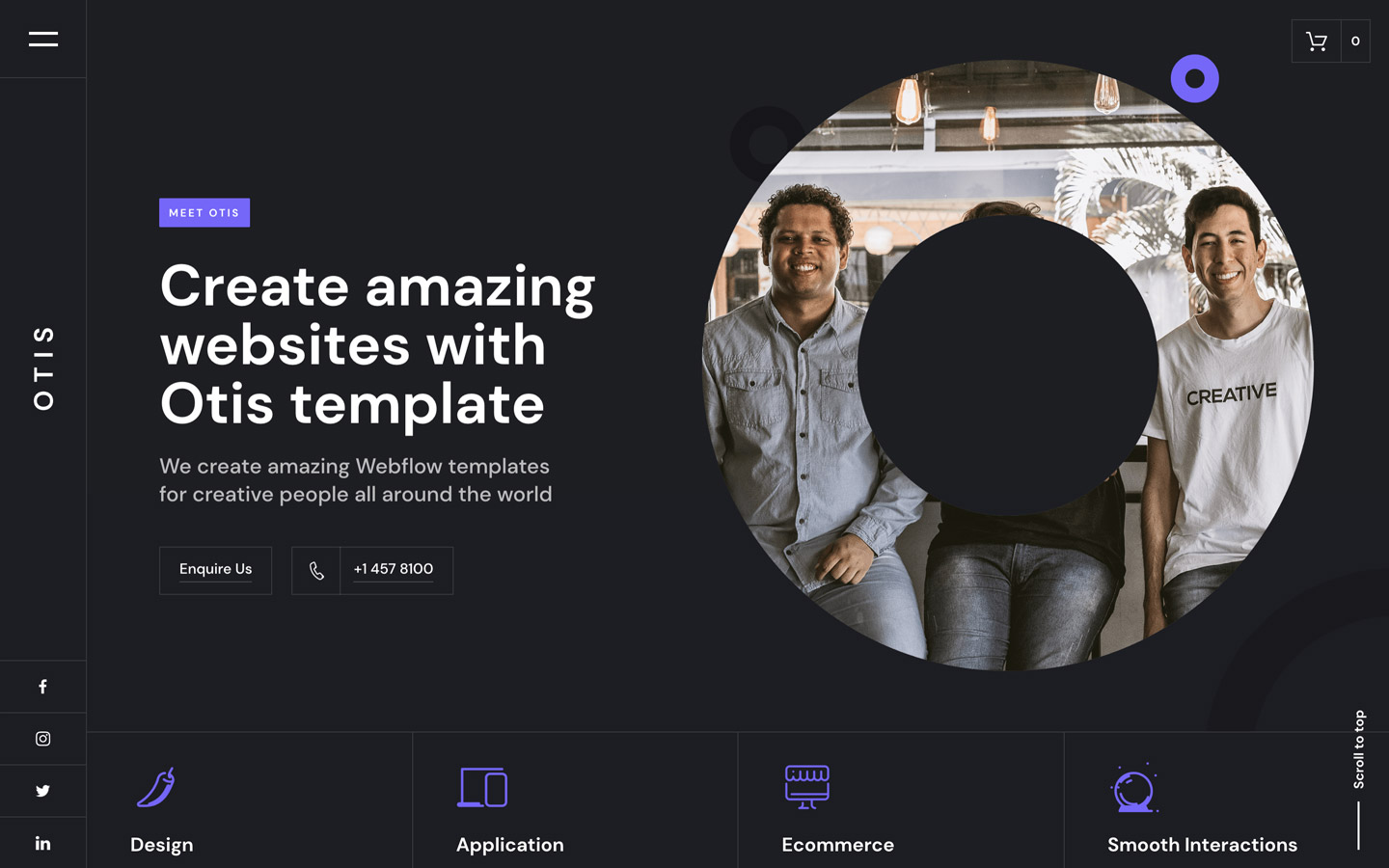1389x868 pixels.
Task: Call the +1 457 8100 number
Action: pos(394,569)
